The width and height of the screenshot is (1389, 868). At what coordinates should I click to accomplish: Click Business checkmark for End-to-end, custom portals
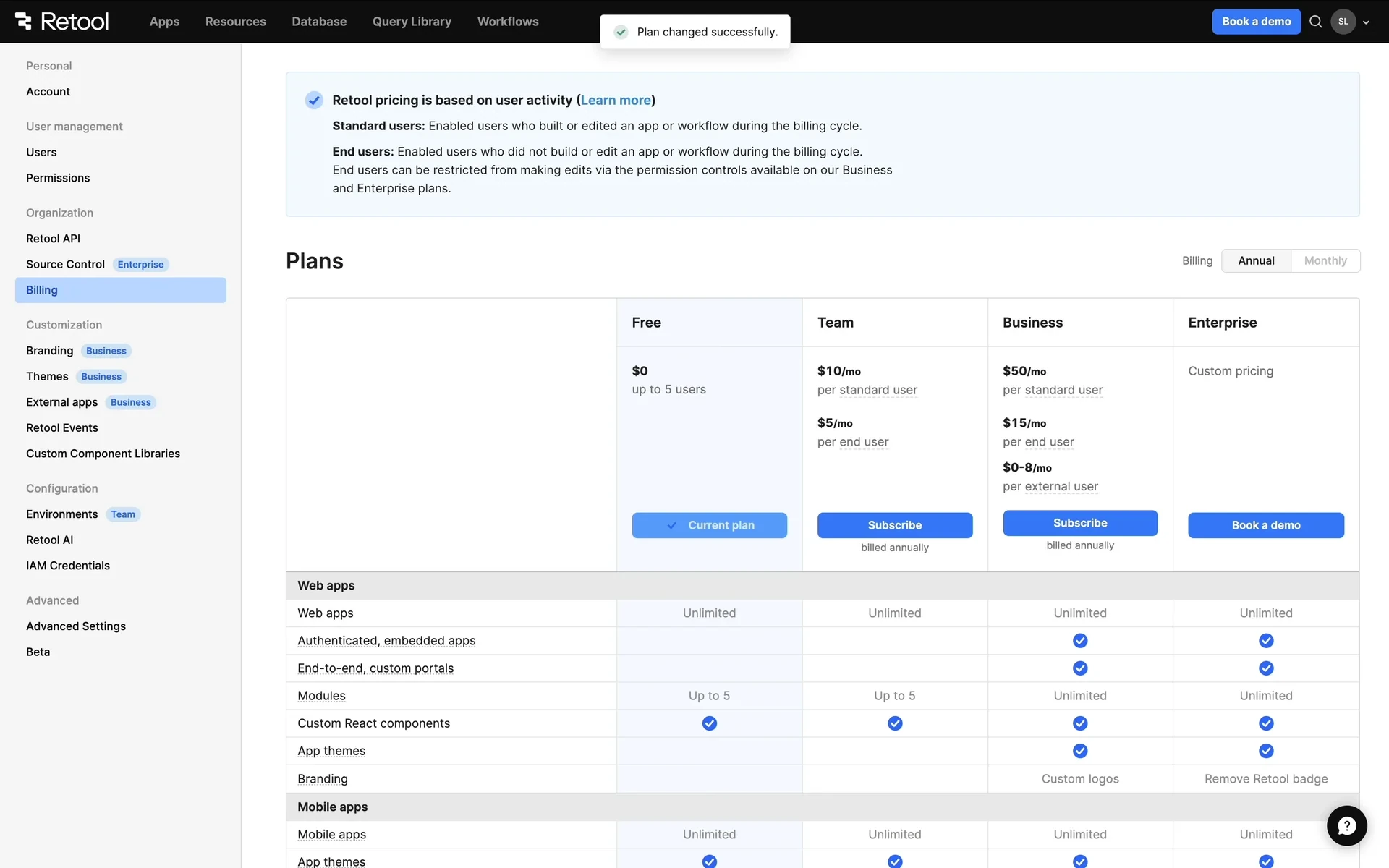[1080, 668]
